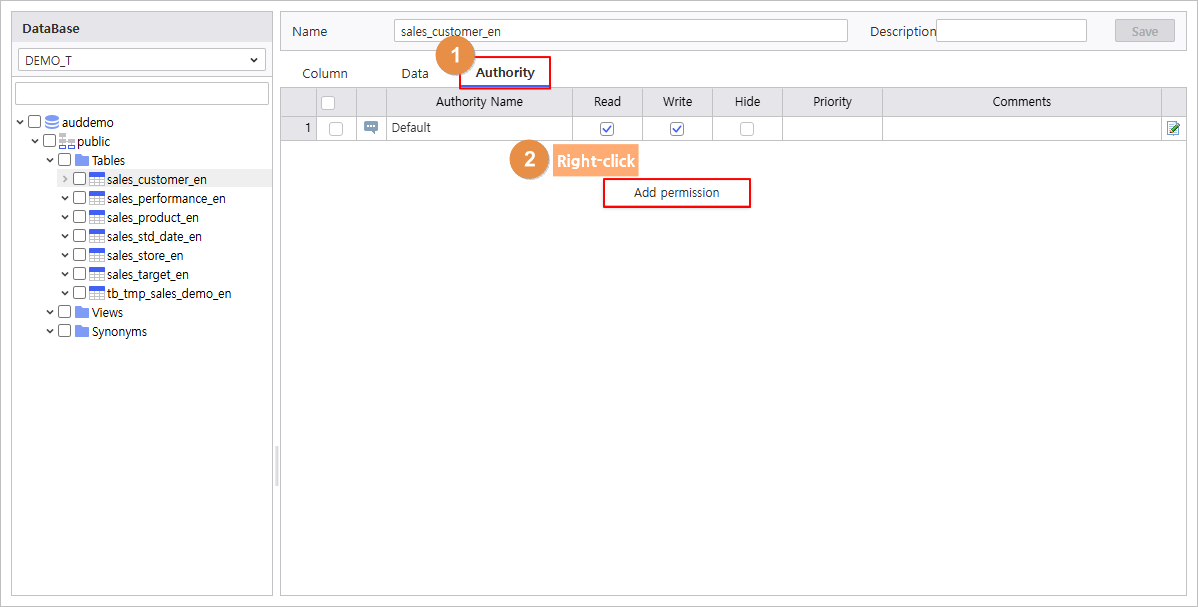Screen dimensions: 1198x607
Task: Click the Save button
Action: tap(1145, 31)
